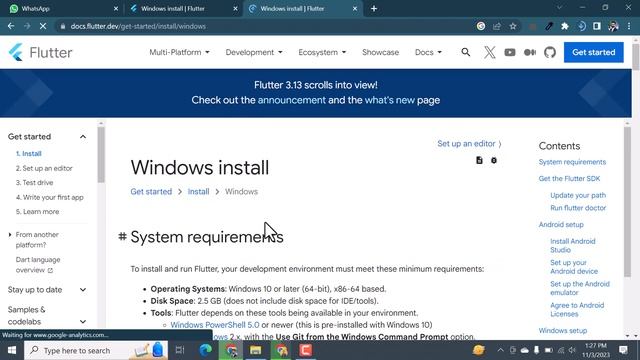Screen dimensions: 640x360
Task: Jump to Get the Flutter SDK in Contents
Action: click(569, 179)
